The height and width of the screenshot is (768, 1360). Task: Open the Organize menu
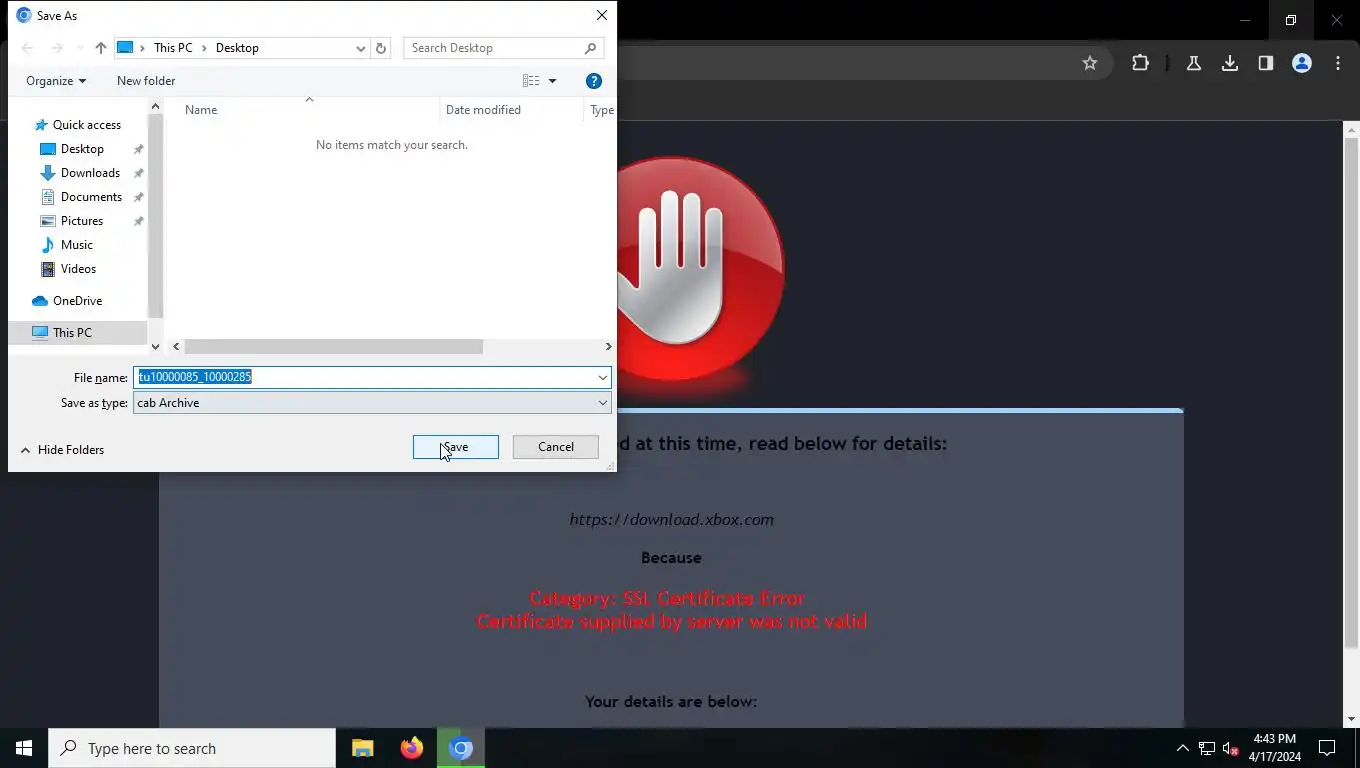56,81
